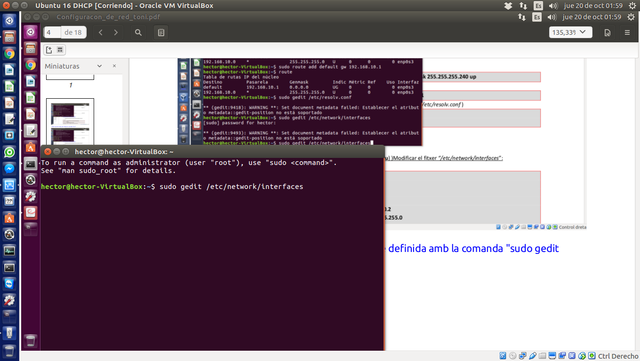Open Files in the purple VM launcher
The height and width of the screenshot is (361, 640).
pos(31,49)
